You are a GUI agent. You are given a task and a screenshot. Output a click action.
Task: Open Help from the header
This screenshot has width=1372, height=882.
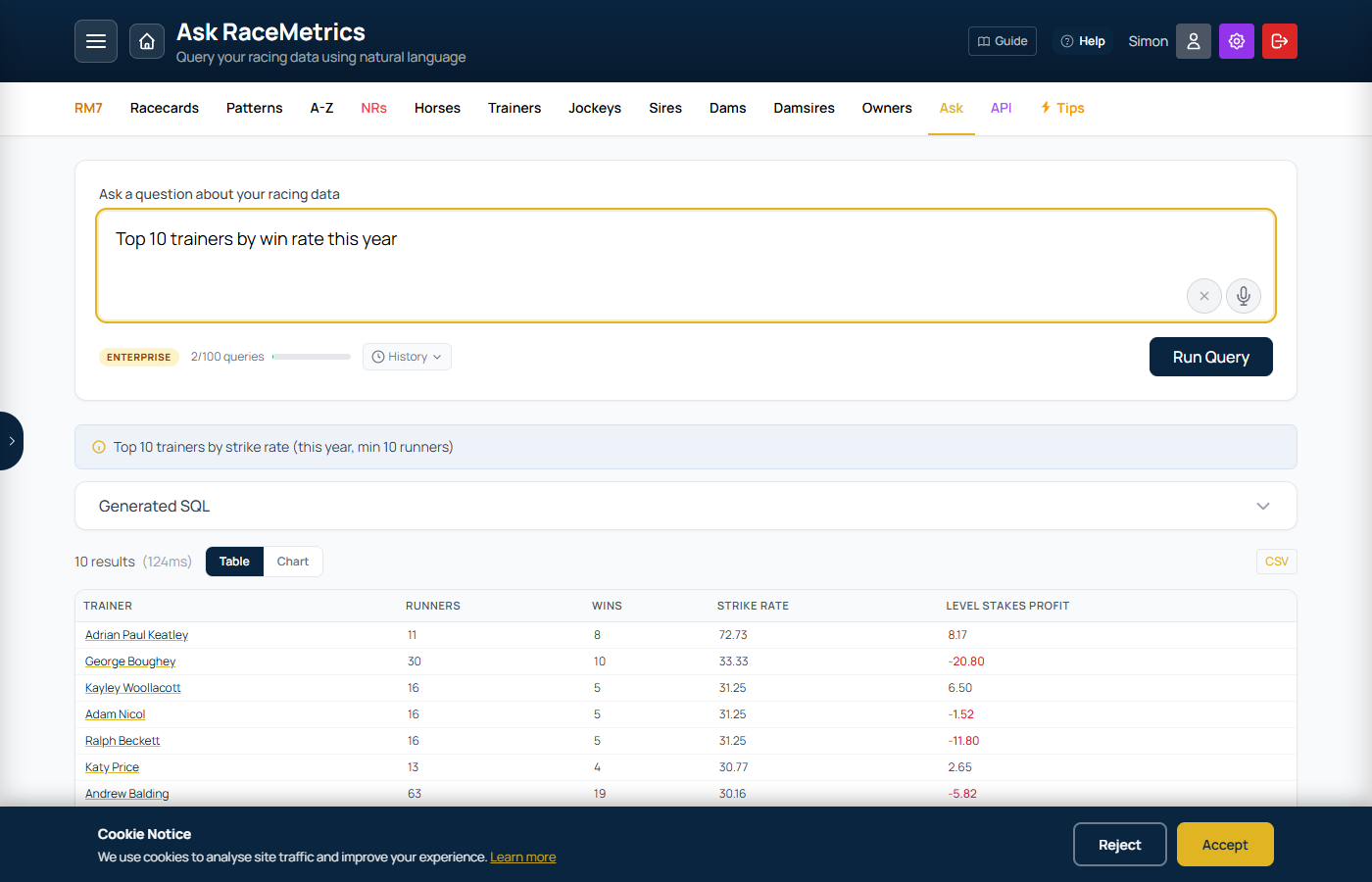[x=1082, y=40]
